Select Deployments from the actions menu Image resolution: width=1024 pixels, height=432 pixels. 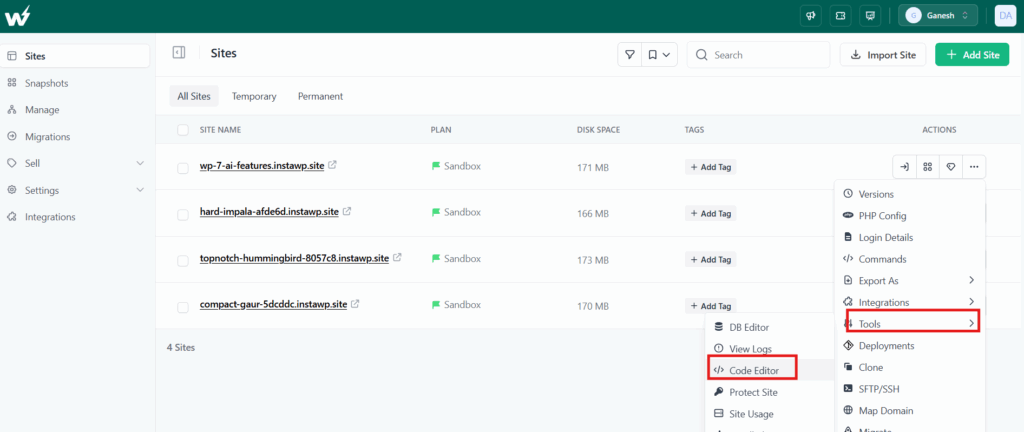[x=909, y=346]
